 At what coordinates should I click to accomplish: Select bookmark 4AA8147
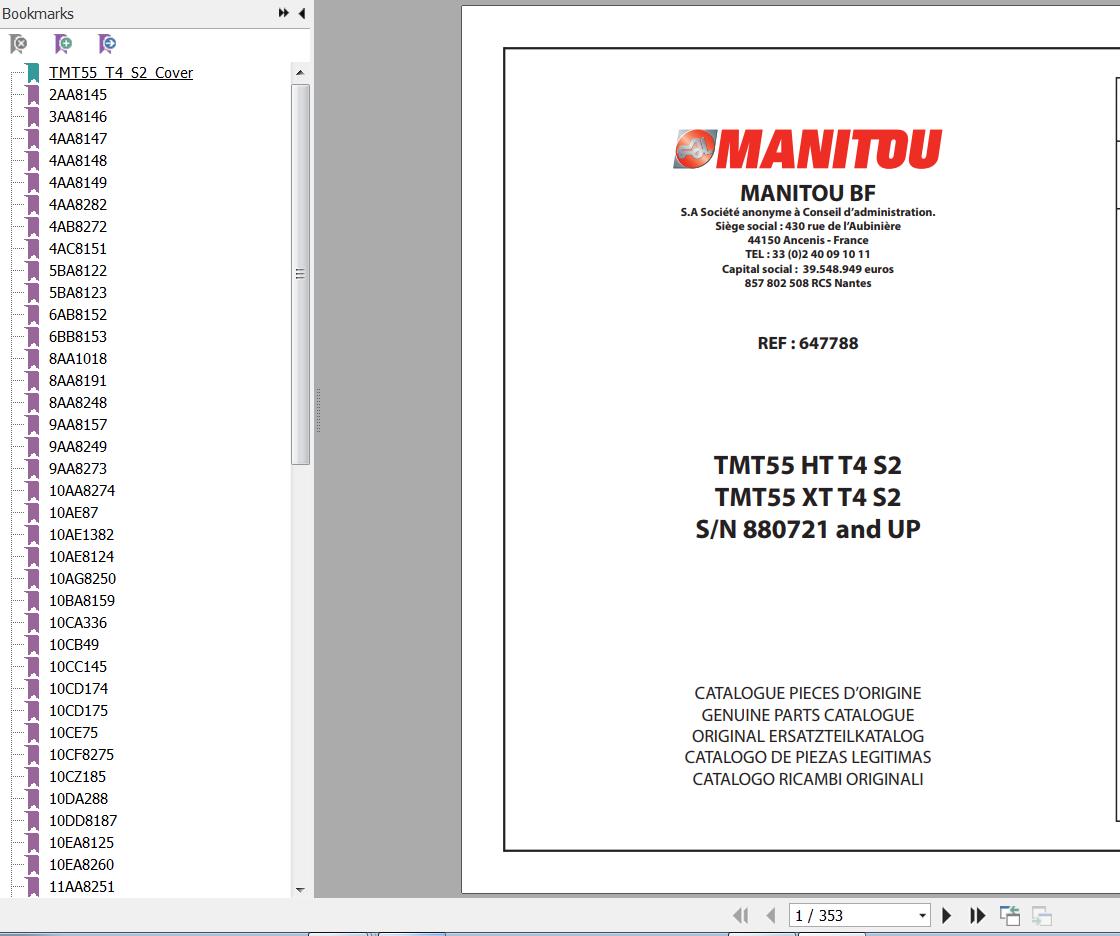click(78, 139)
